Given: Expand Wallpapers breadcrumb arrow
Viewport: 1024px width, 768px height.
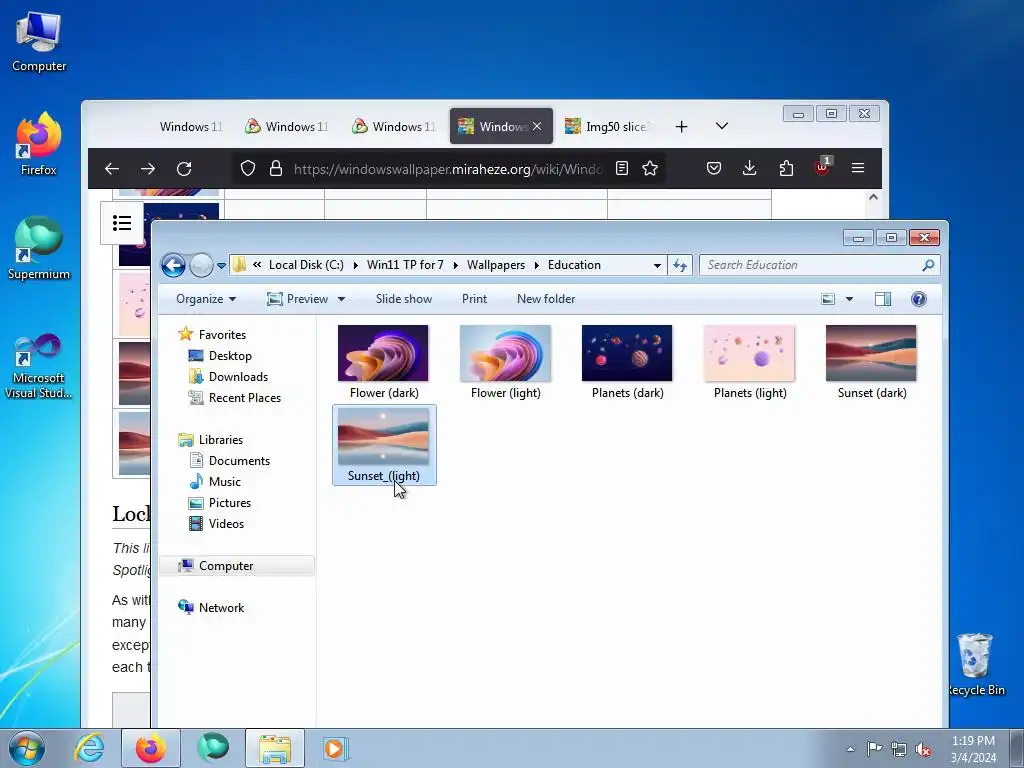Looking at the screenshot, I should [x=536, y=265].
